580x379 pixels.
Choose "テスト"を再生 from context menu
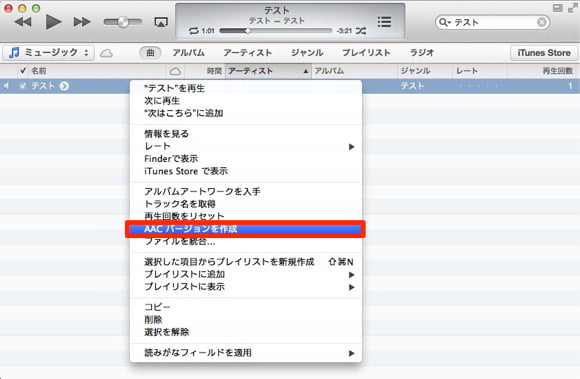[246, 88]
